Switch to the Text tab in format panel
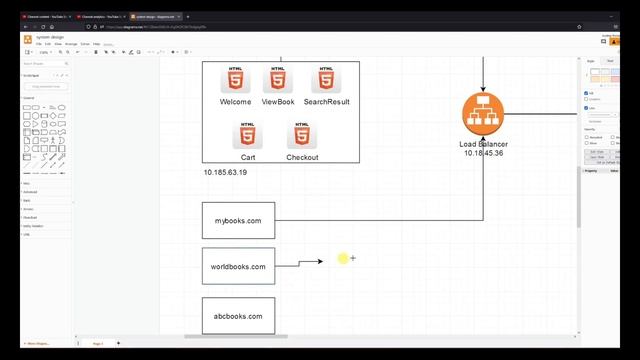 click(x=610, y=61)
